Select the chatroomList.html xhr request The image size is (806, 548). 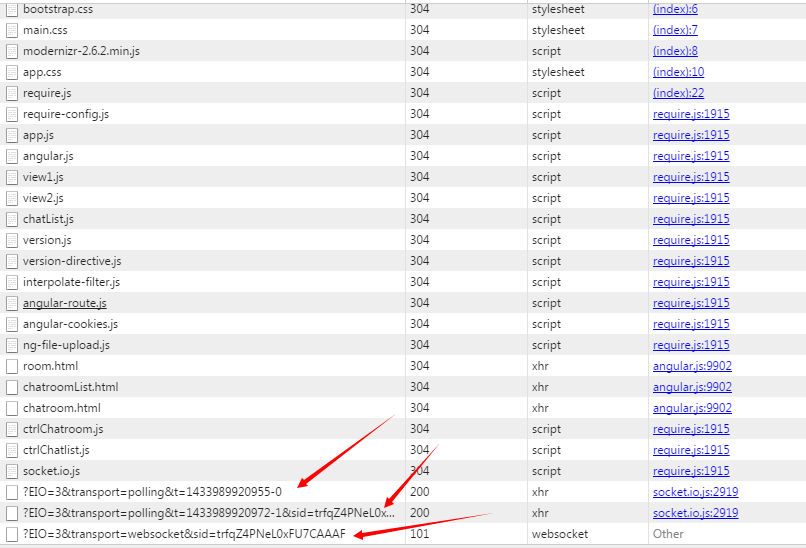(x=70, y=387)
